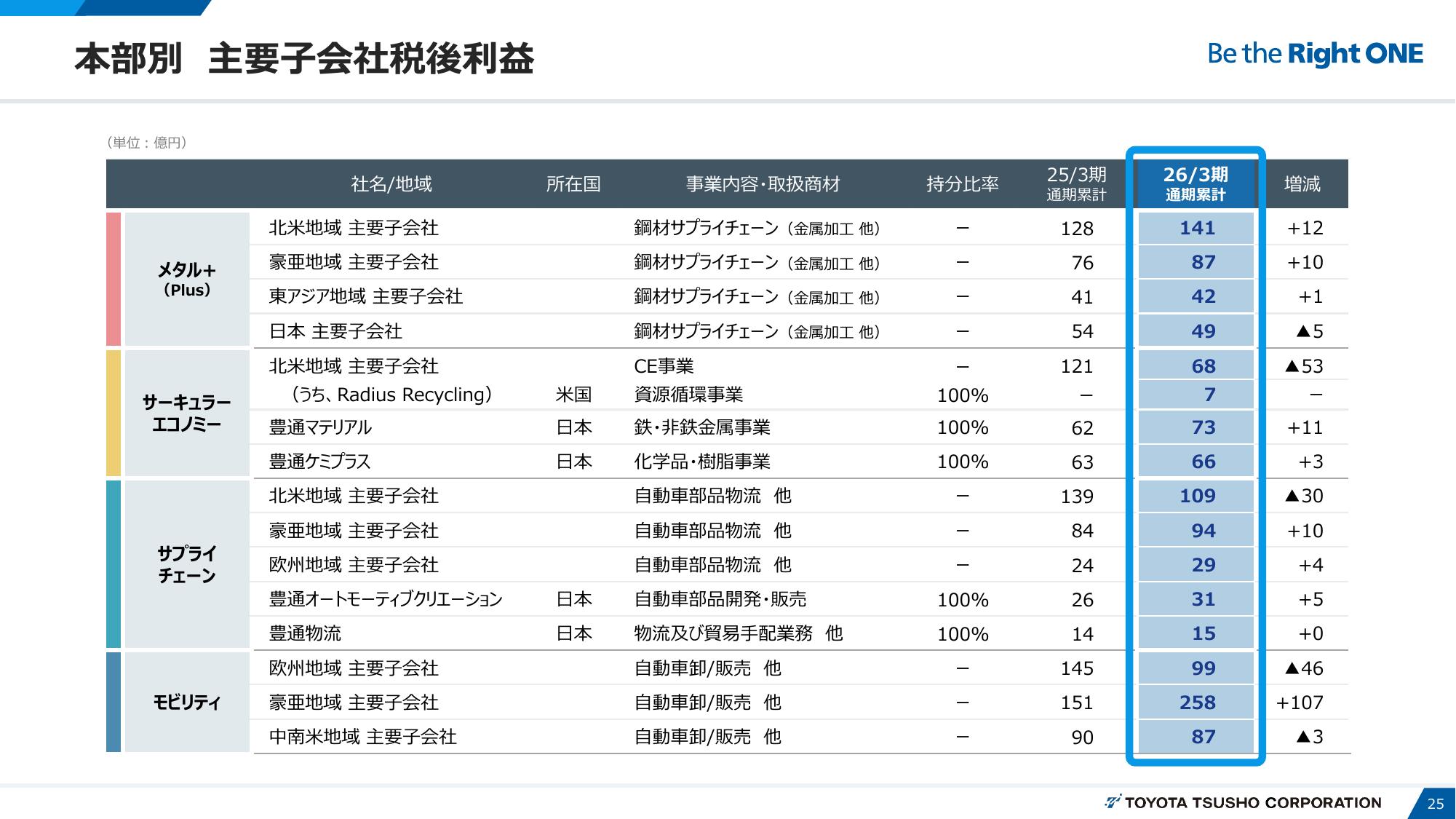This screenshot has height=819, width=1456.
Task: Click the row name 中南米地域 主要子会社
Action: coord(363,737)
